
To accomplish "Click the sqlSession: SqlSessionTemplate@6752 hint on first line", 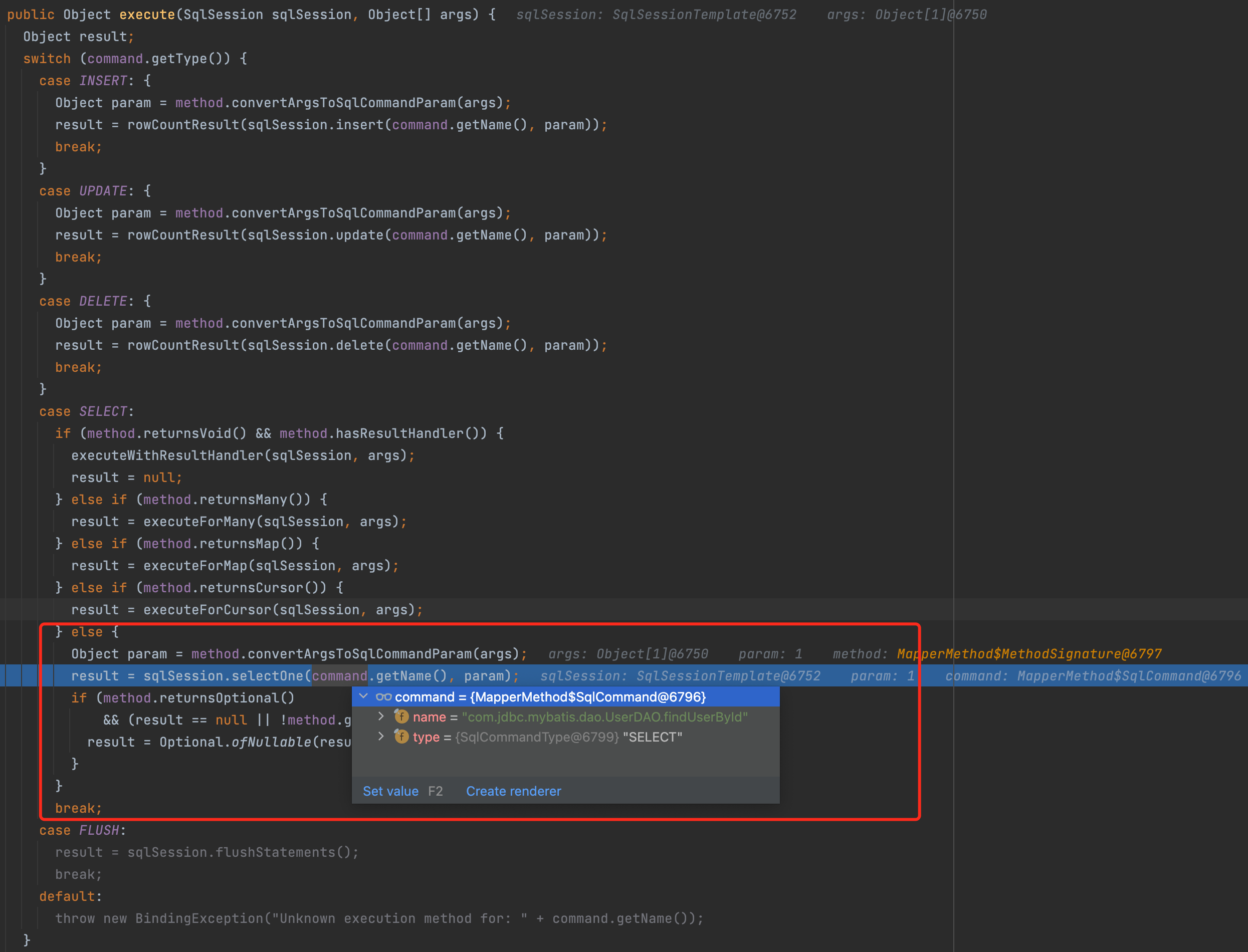I will [x=656, y=15].
